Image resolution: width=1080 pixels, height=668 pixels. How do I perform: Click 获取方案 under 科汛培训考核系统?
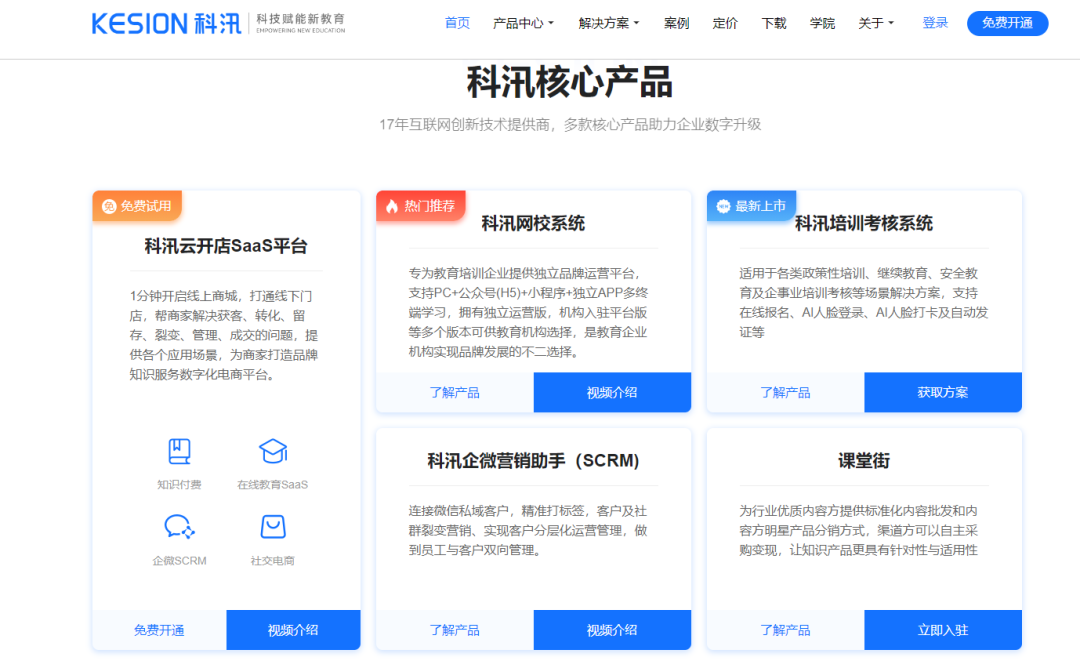point(943,393)
